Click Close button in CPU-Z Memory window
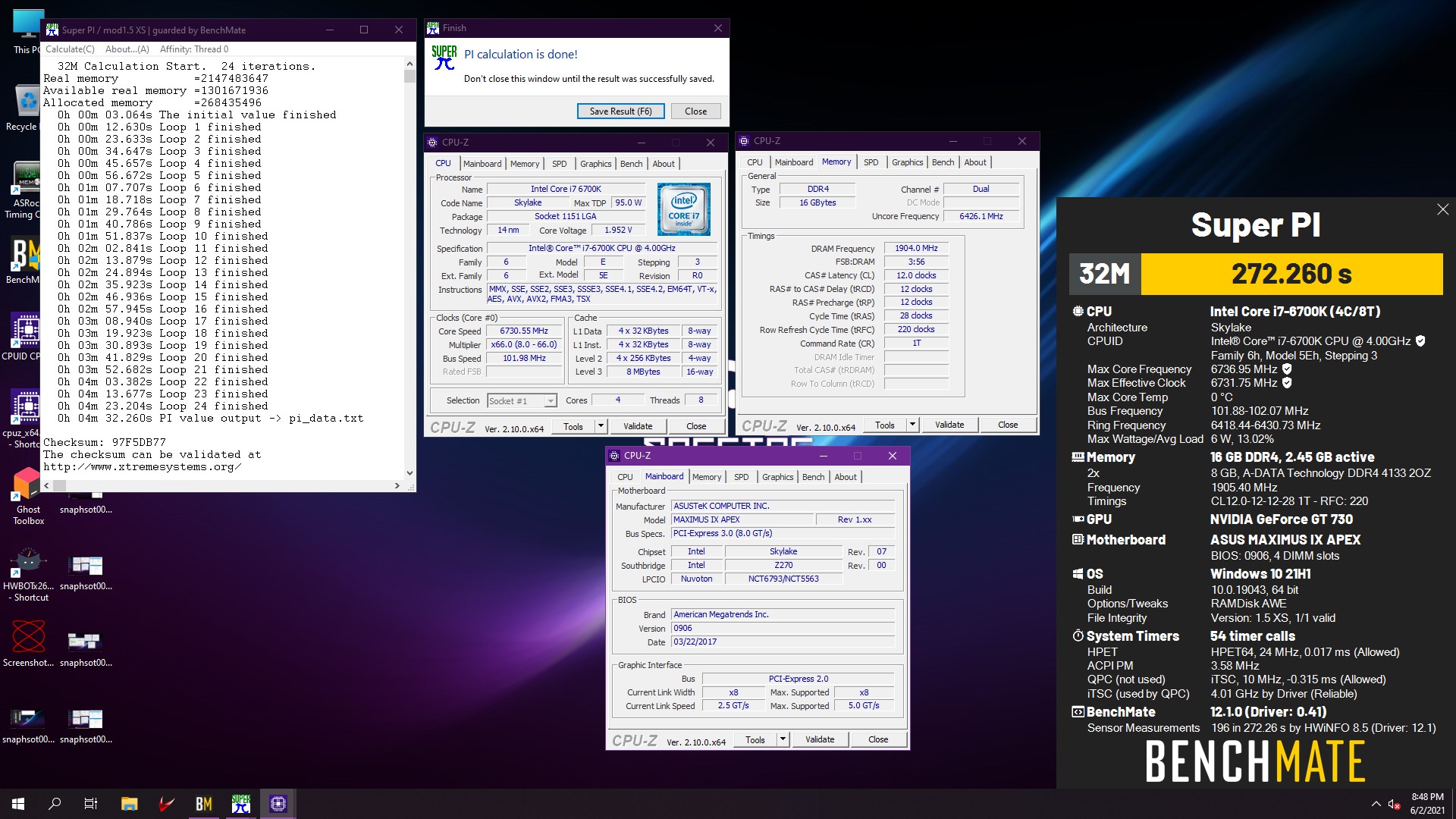 pos(1008,425)
